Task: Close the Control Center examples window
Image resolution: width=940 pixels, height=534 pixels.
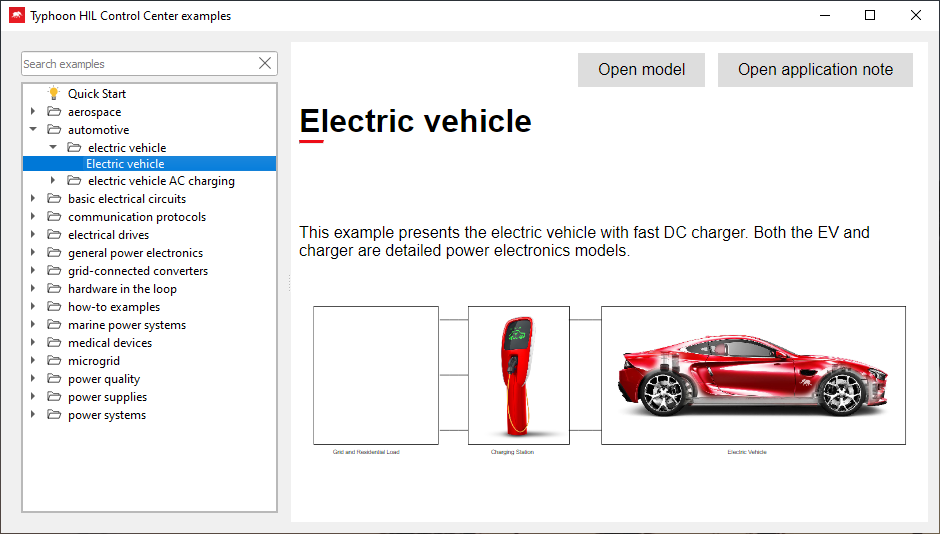Action: click(x=916, y=16)
